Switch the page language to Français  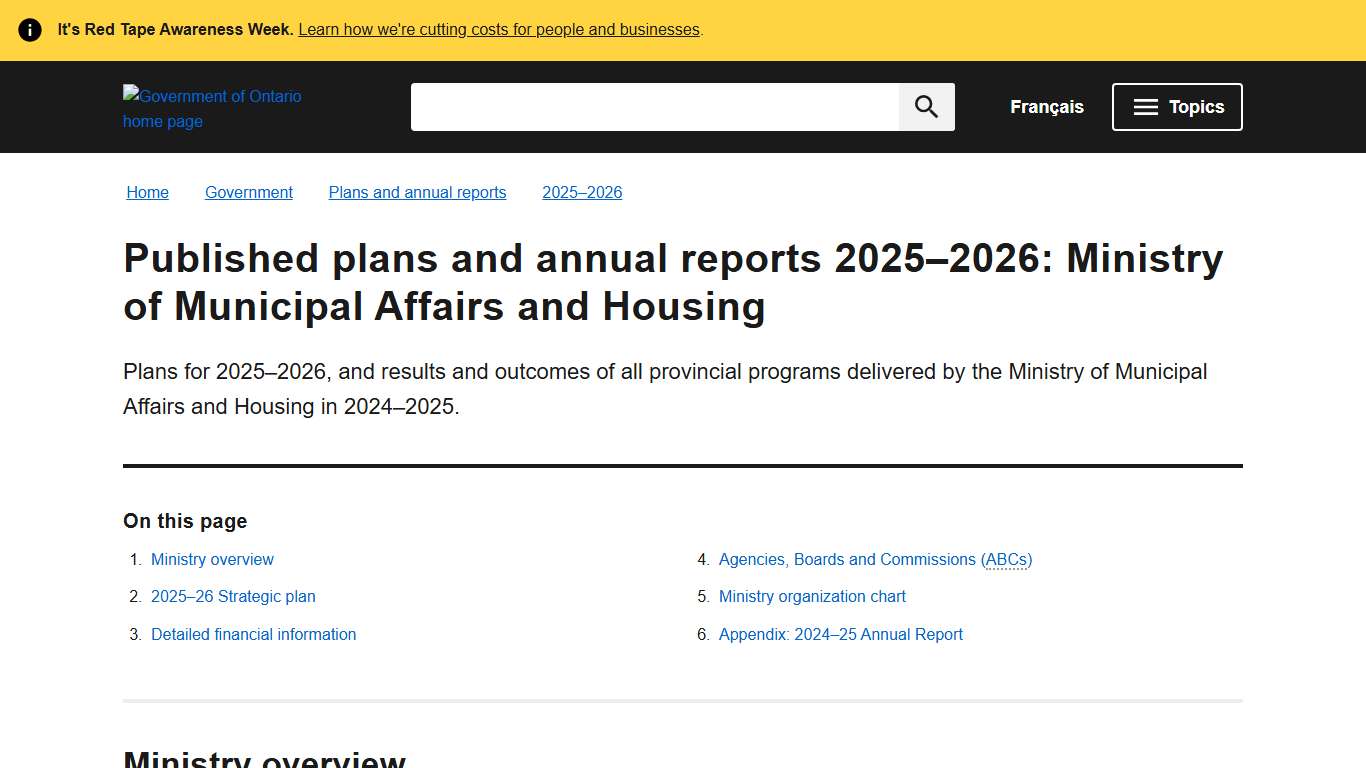(1046, 106)
